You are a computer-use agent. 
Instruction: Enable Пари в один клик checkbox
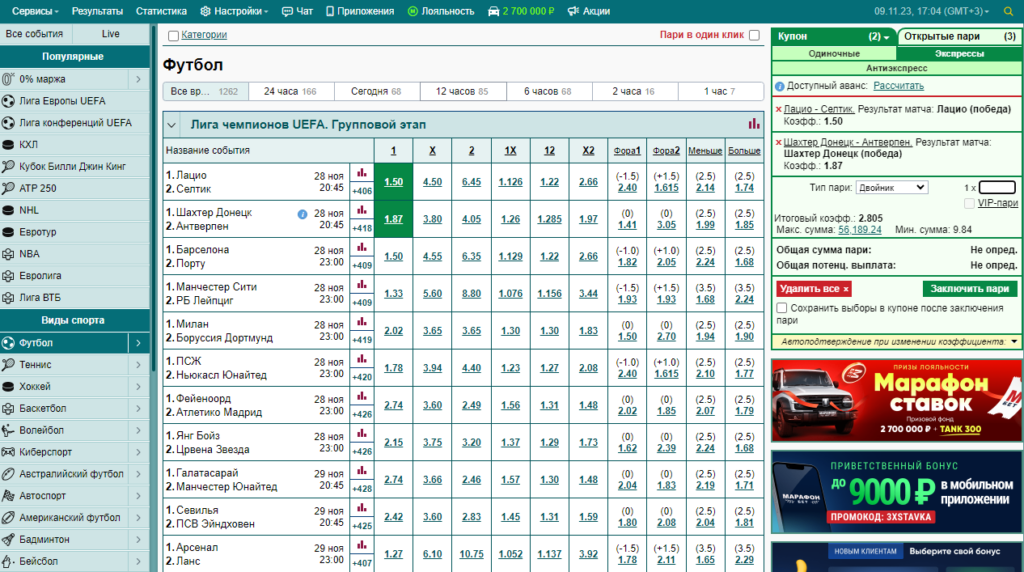[754, 35]
